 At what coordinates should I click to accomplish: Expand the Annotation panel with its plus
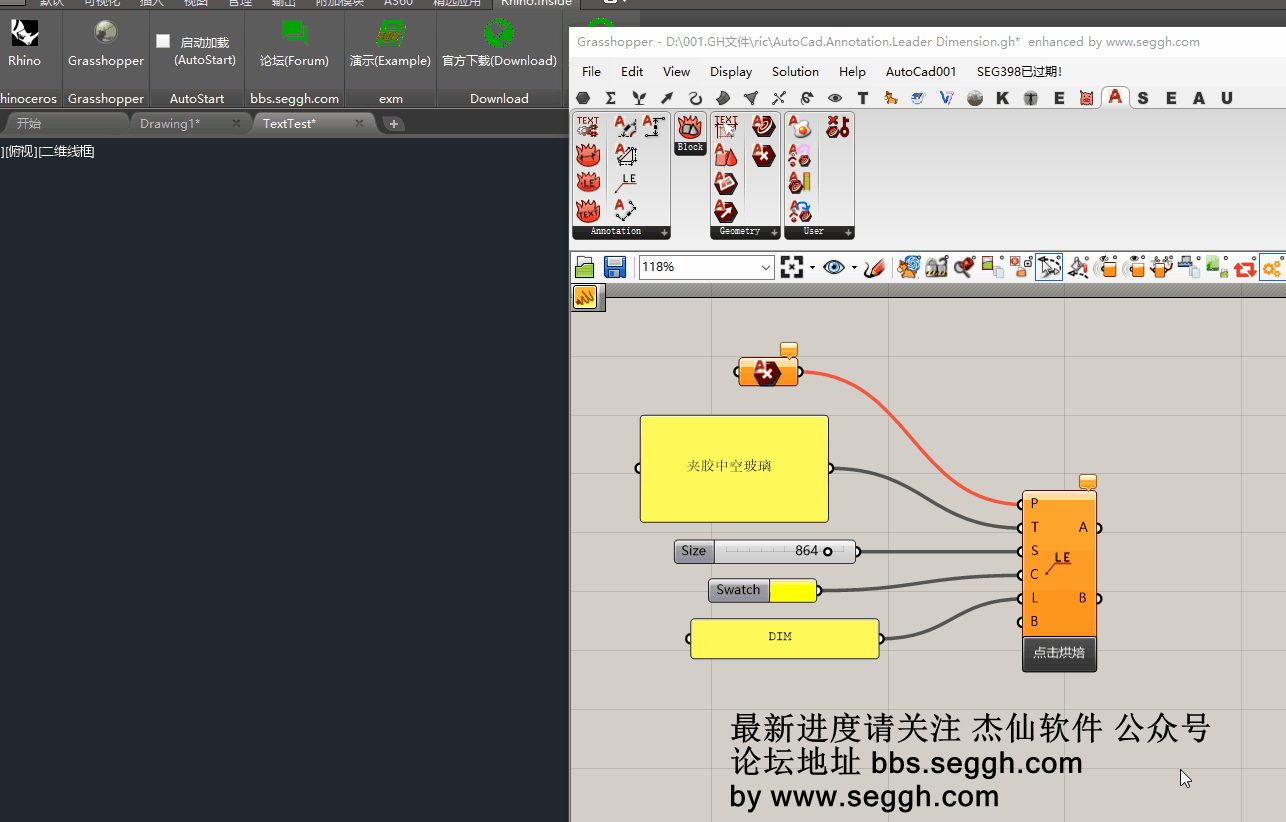click(x=664, y=232)
